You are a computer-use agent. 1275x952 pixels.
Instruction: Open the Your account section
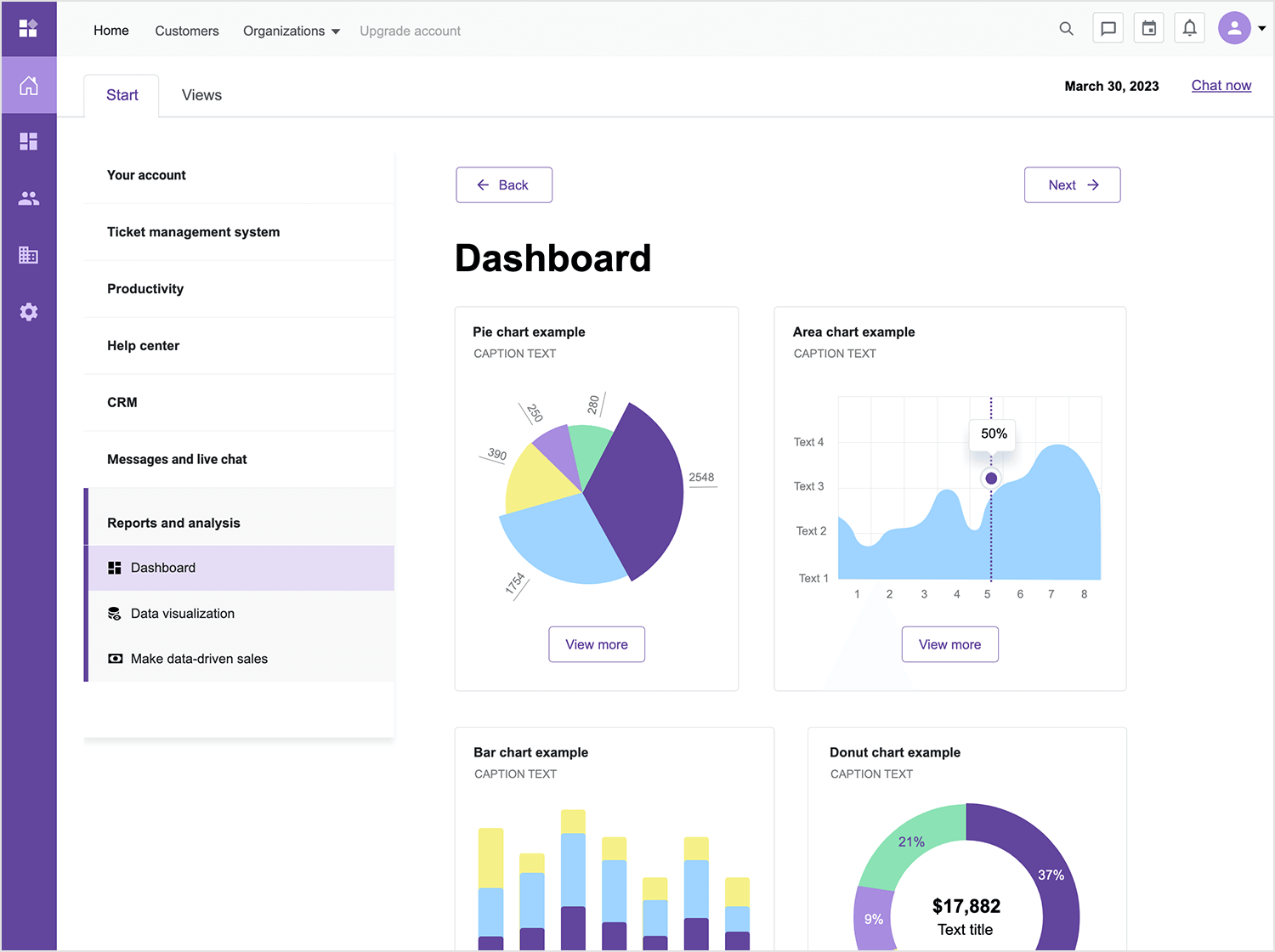pyautogui.click(x=240, y=175)
